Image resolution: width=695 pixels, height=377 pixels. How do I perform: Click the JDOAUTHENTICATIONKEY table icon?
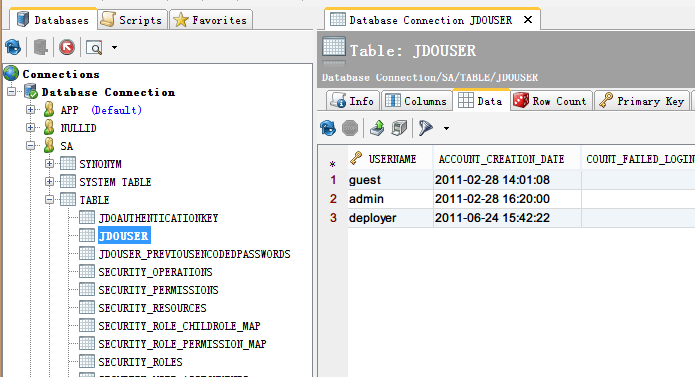coord(87,218)
